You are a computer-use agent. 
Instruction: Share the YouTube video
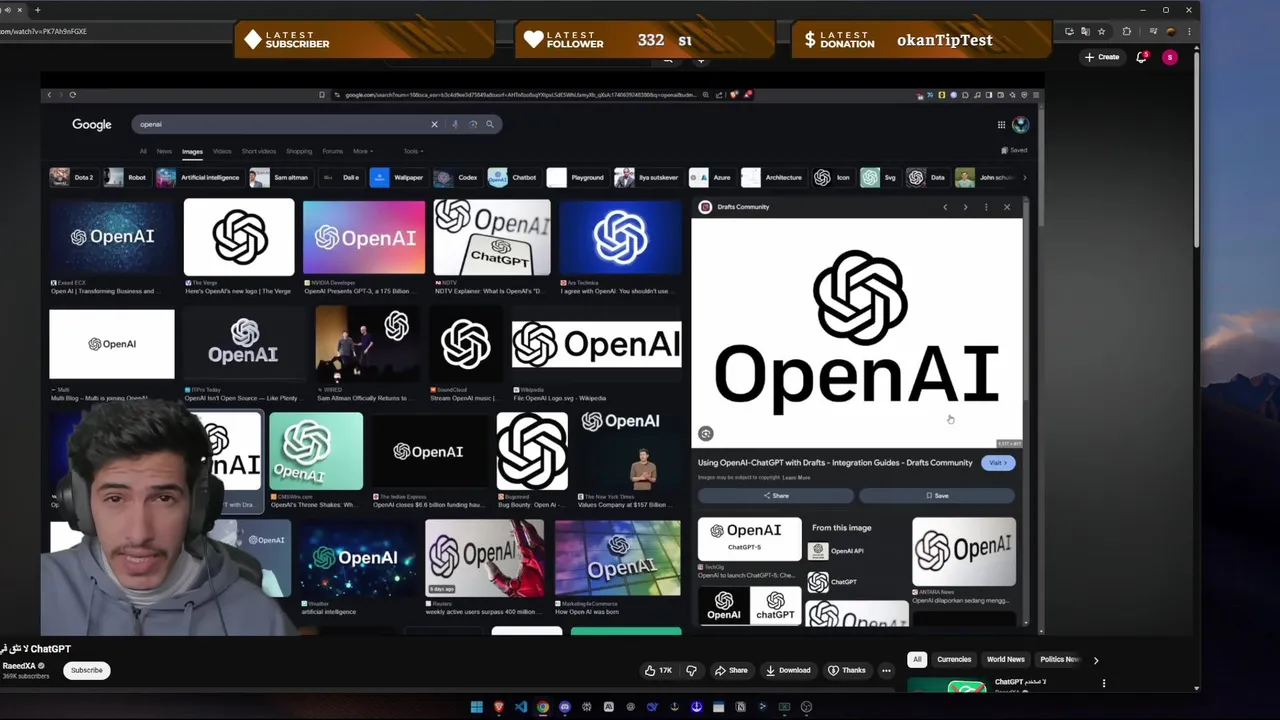(732, 670)
